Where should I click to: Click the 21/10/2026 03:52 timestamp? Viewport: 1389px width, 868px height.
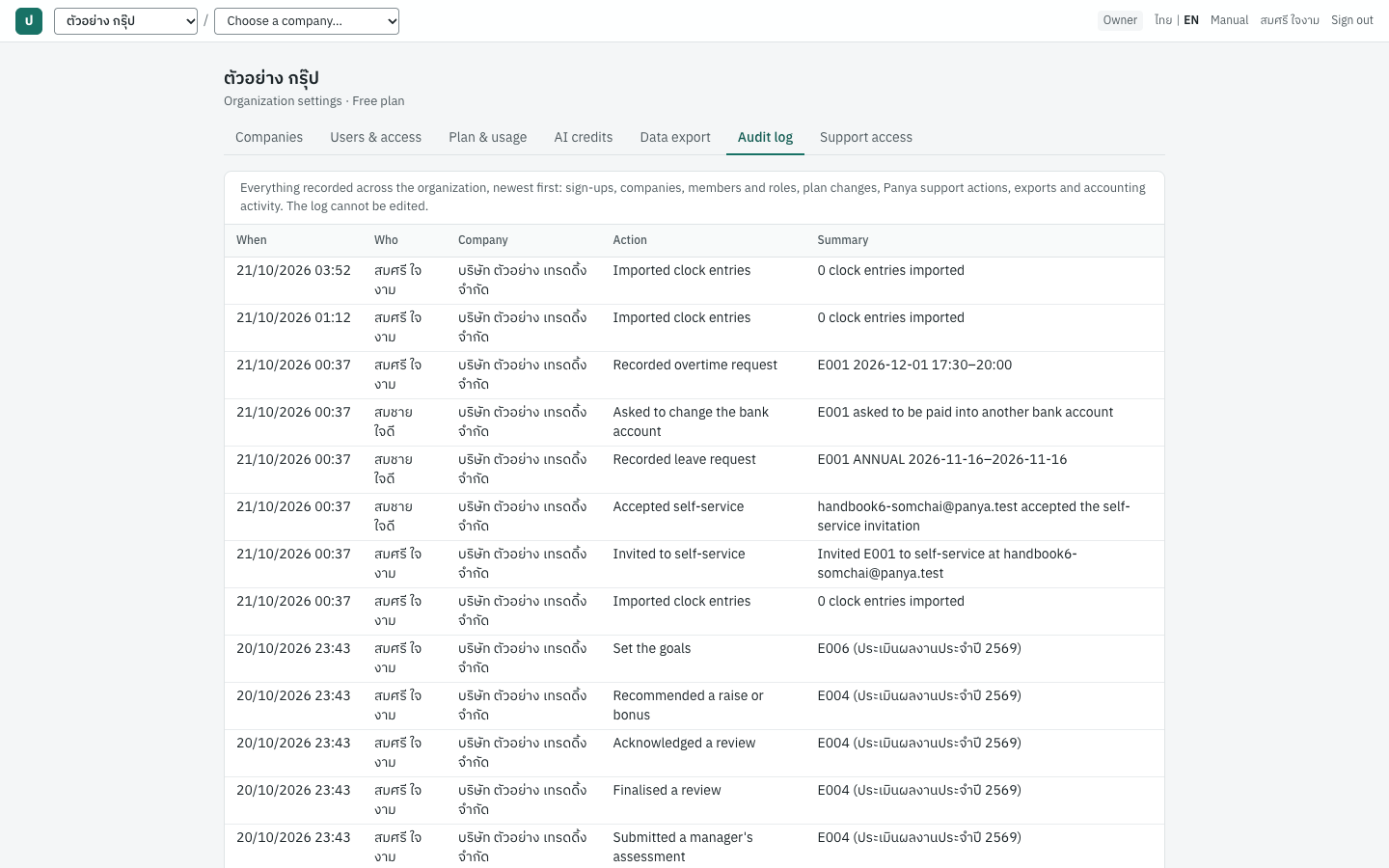[x=293, y=271]
